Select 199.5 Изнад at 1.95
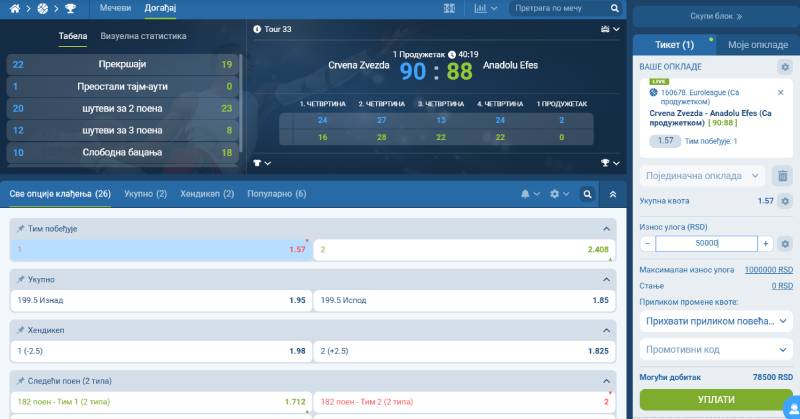Viewport: 800px width, 419px height. pyautogui.click(x=161, y=300)
